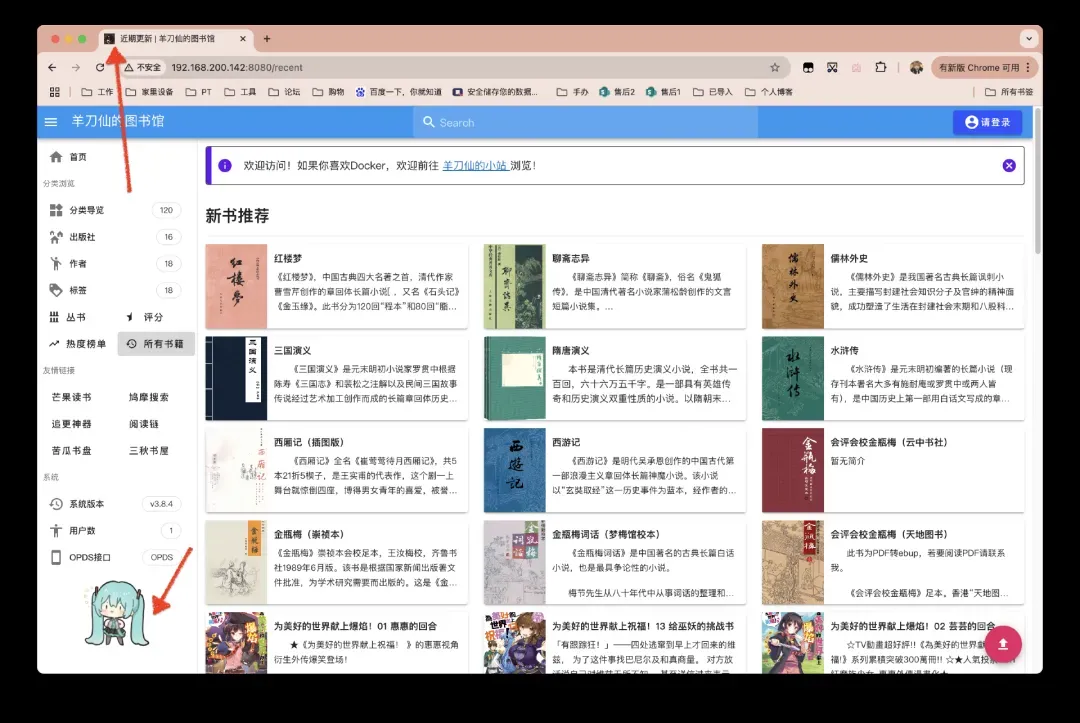Viewport: 1080px width, 723px height.
Task: Select the 所有书籍 sidebar item
Action: coord(155,344)
